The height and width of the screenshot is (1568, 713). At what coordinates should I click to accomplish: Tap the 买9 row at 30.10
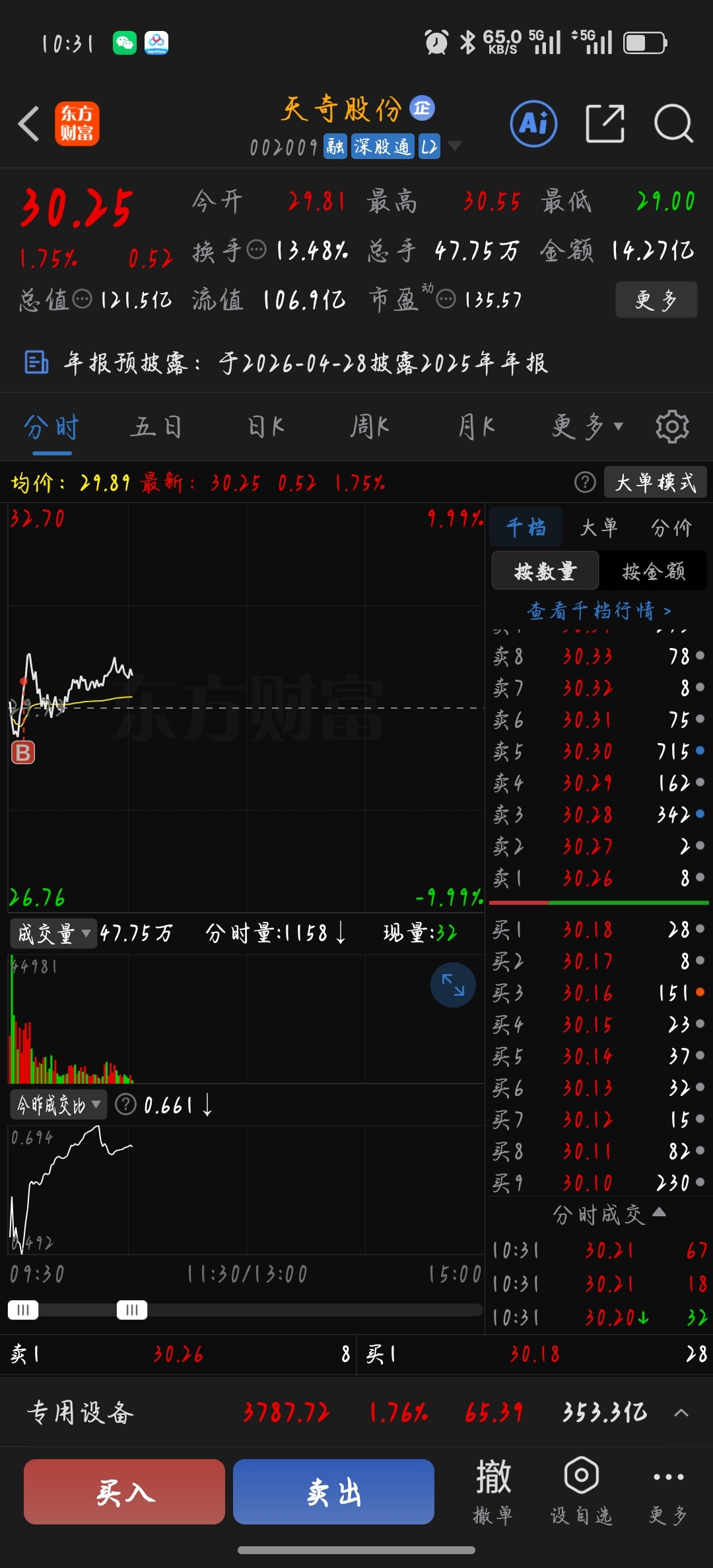[599, 1183]
